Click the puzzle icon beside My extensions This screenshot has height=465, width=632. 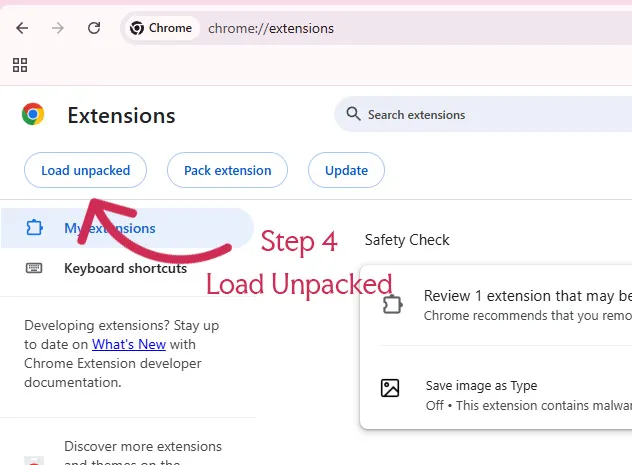tap(34, 228)
